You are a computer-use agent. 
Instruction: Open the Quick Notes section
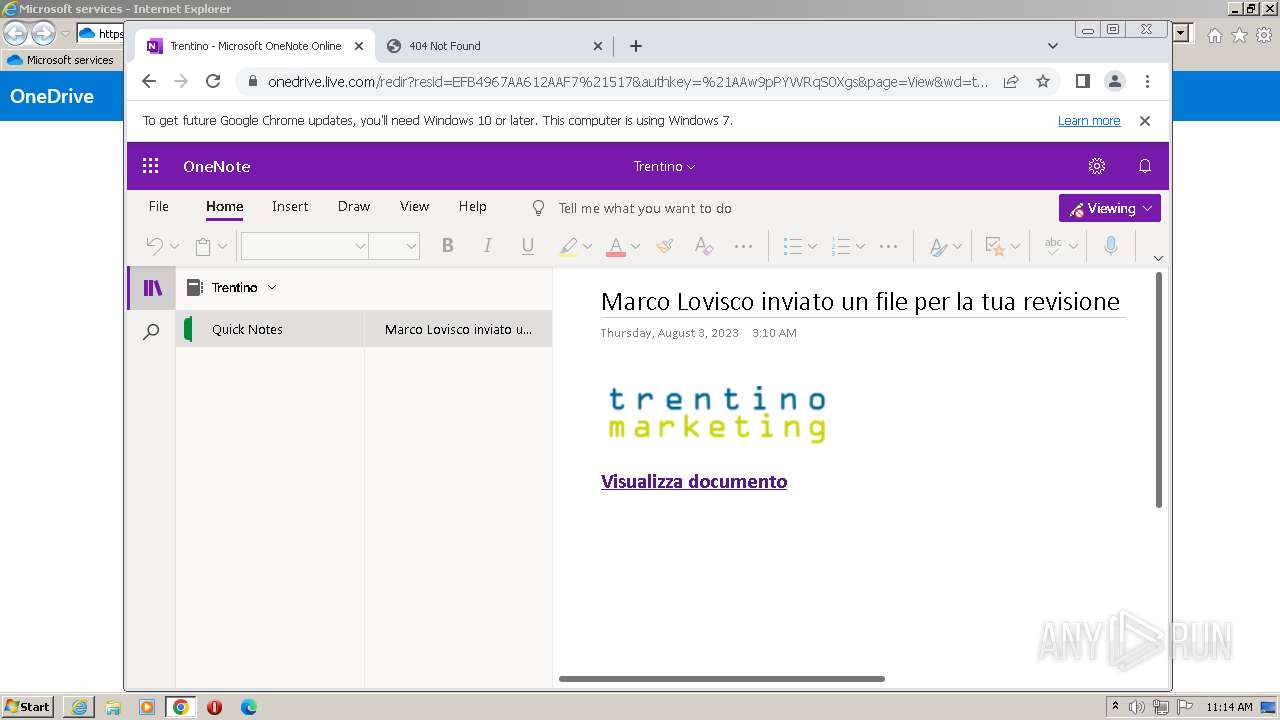click(270, 329)
